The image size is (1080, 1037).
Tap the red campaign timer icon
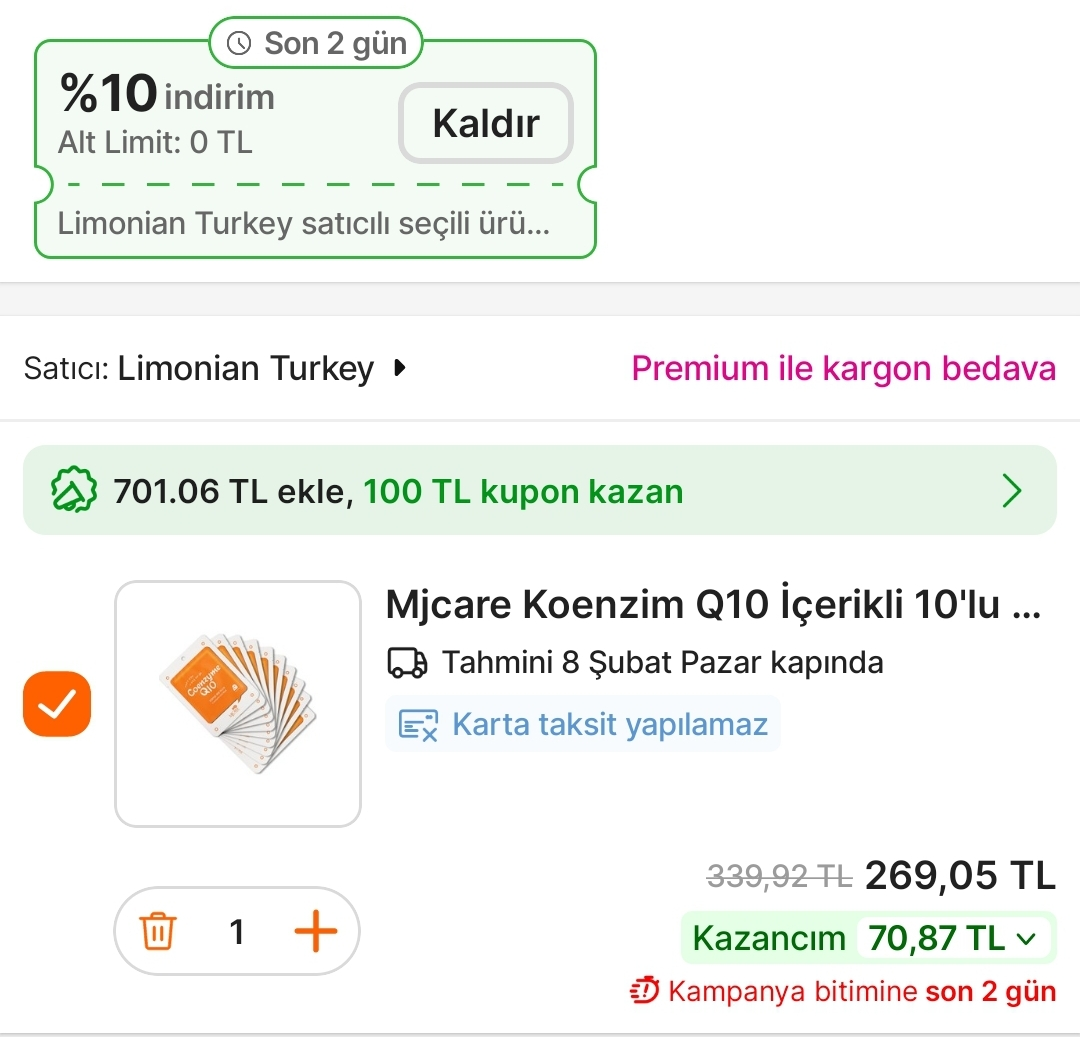point(645,991)
